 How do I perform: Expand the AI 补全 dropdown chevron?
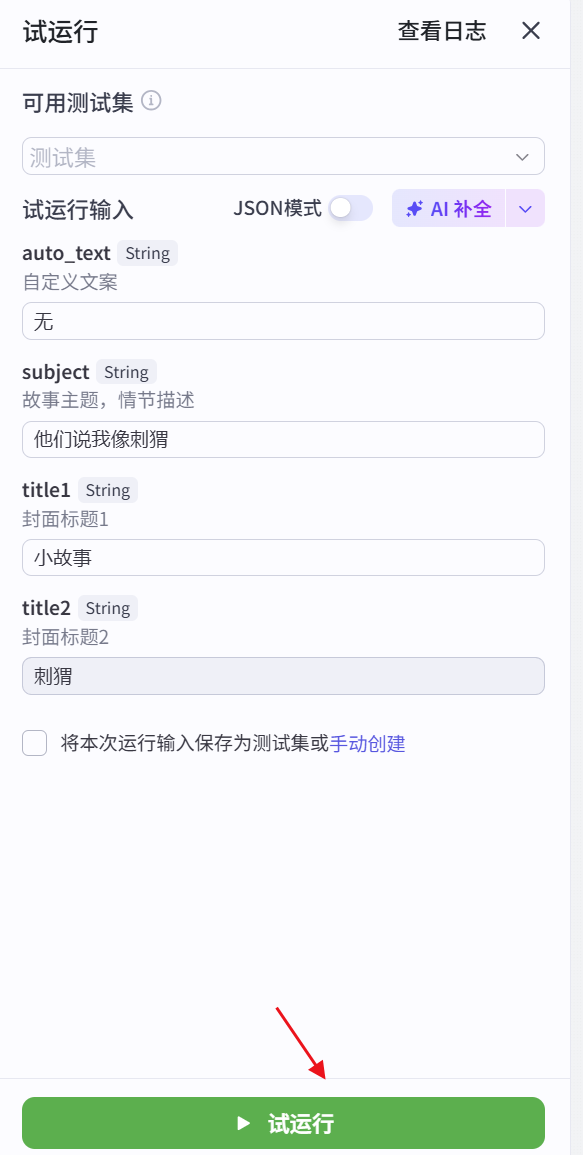524,208
